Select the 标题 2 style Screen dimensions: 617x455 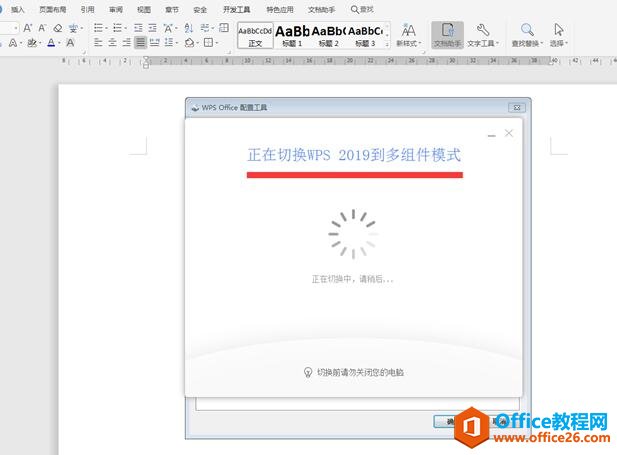[329, 35]
